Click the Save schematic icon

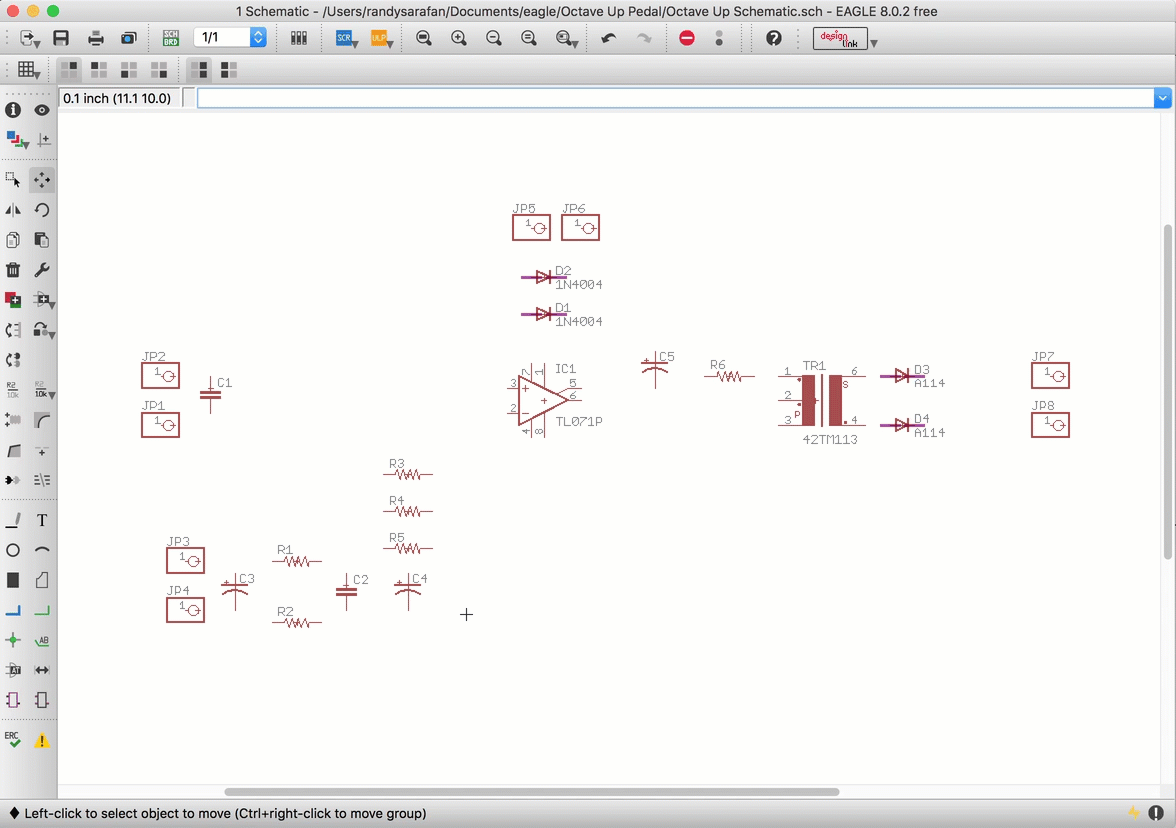(61, 38)
